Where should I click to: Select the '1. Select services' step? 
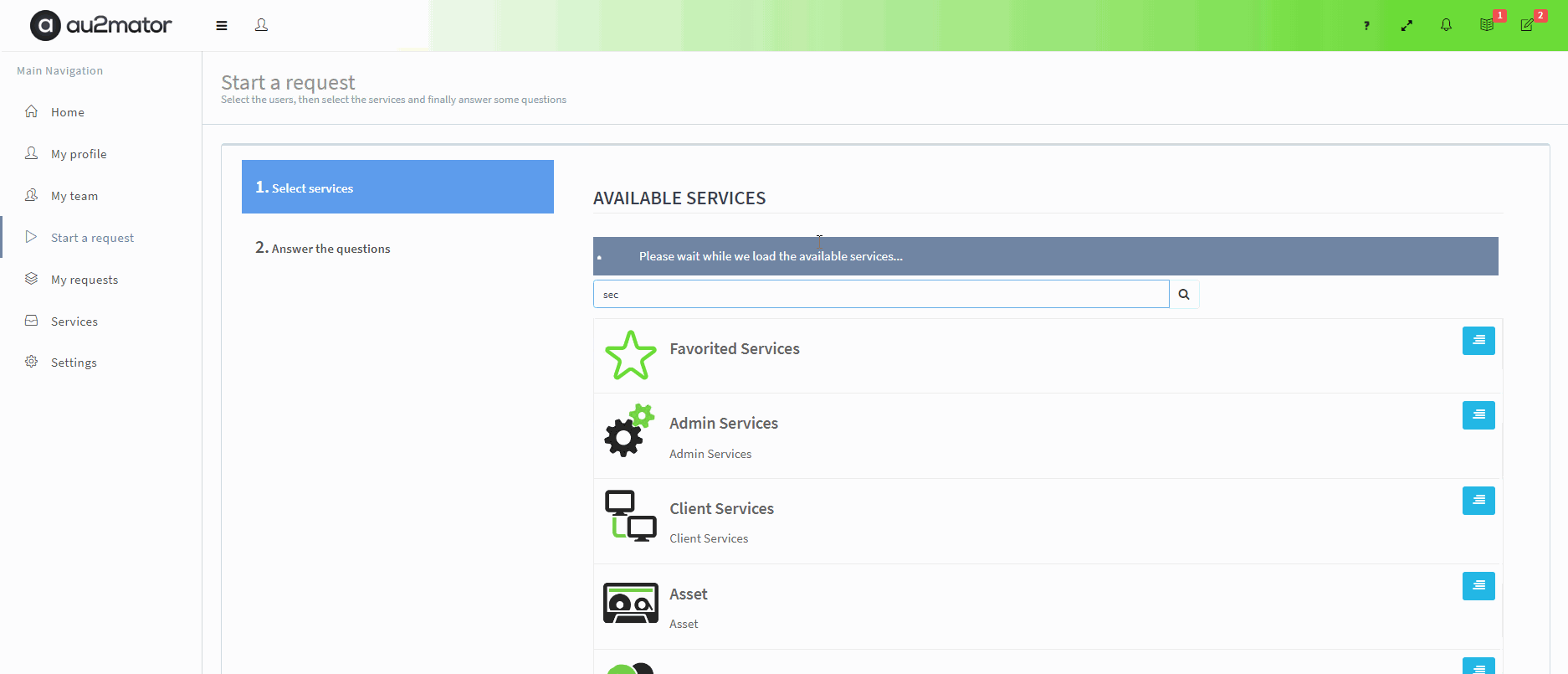tap(397, 187)
